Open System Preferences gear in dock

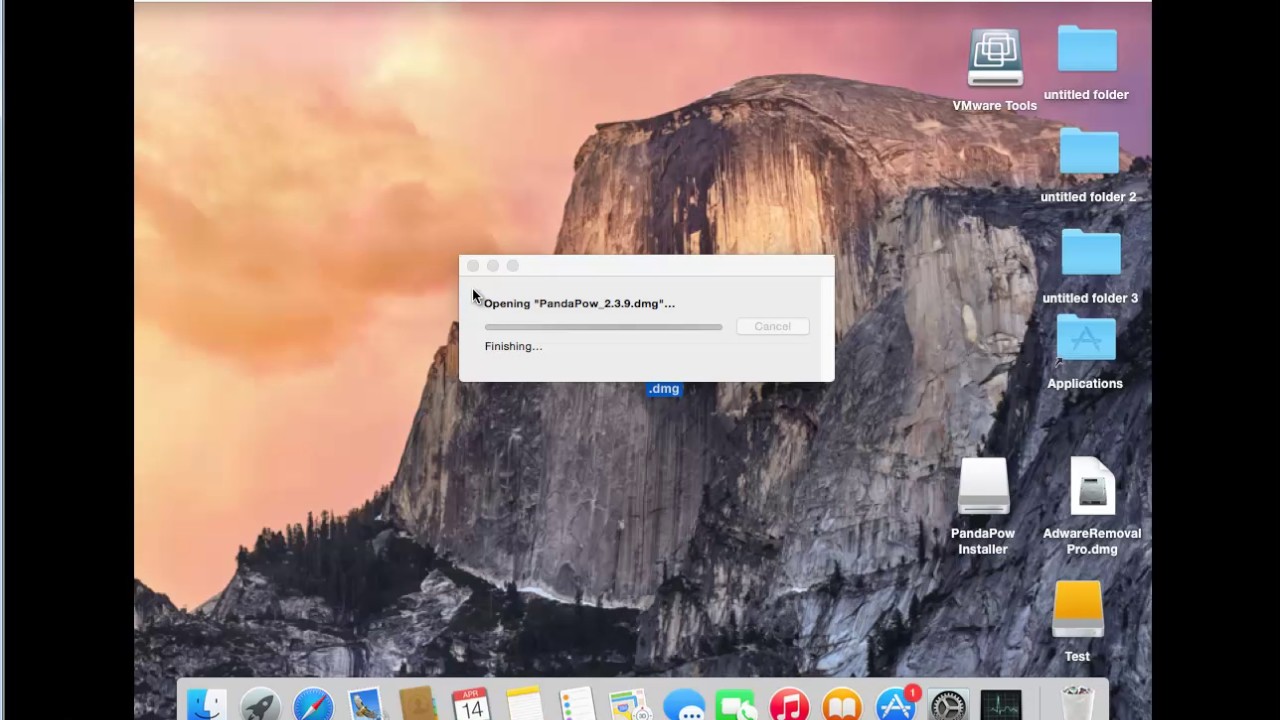[948, 705]
